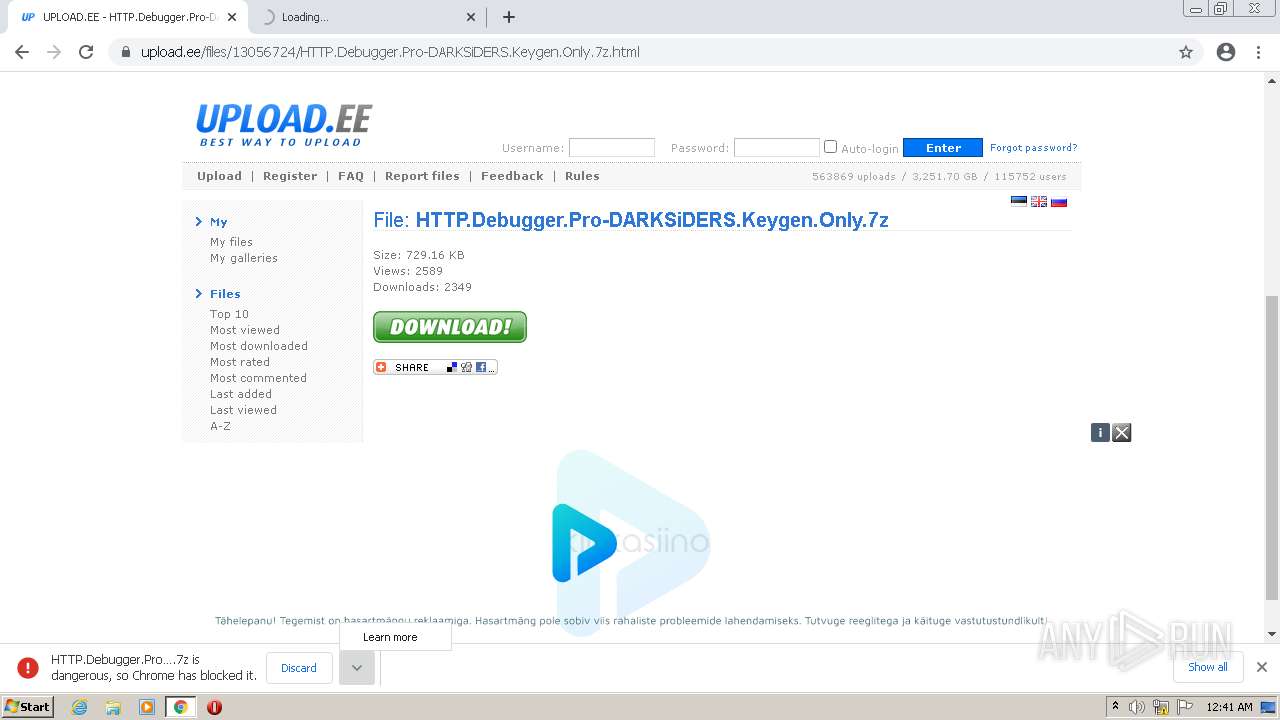Expand the My section arrow

click(199, 222)
